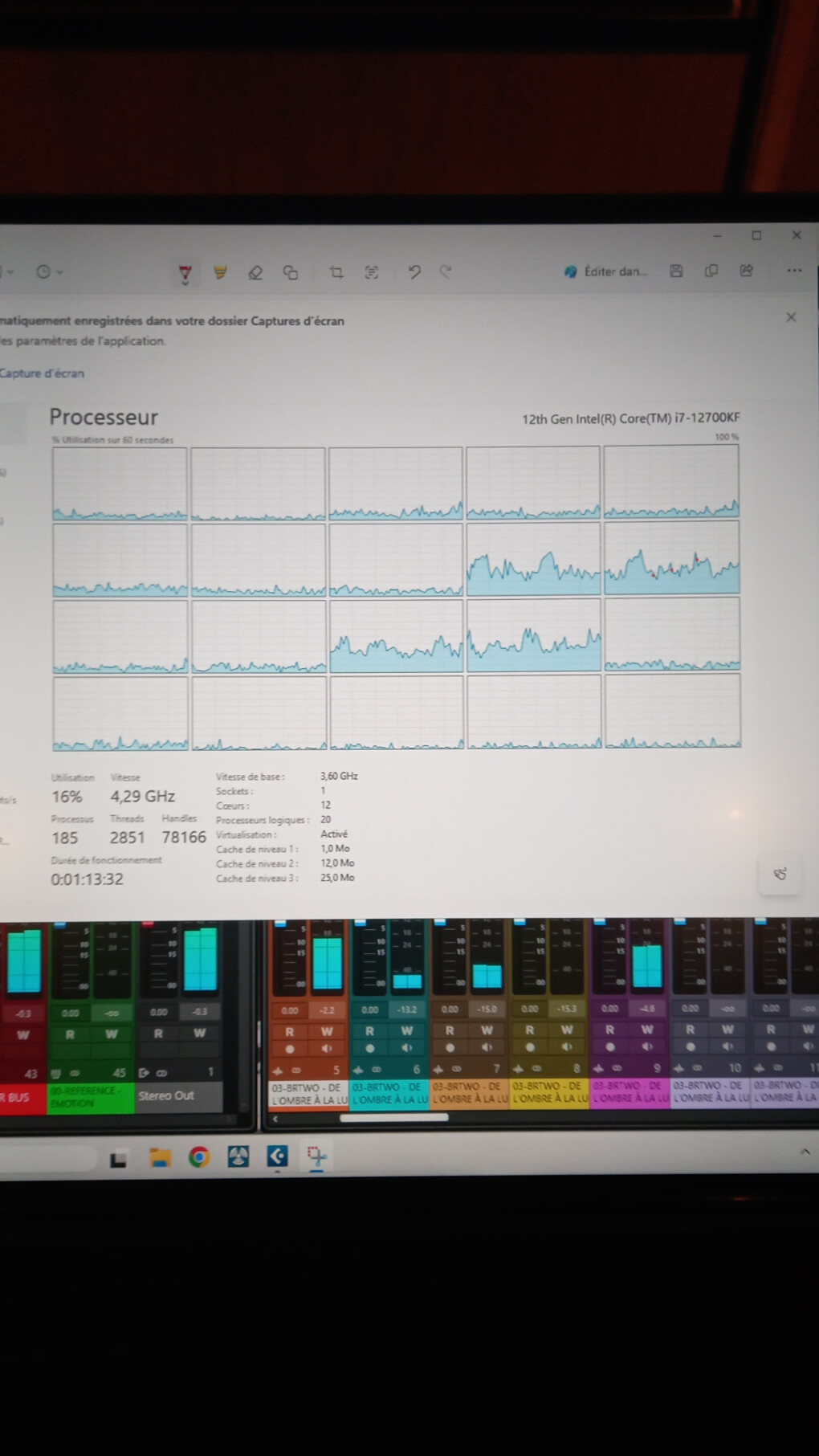Show hidden system tray icons chevron

(x=805, y=1152)
